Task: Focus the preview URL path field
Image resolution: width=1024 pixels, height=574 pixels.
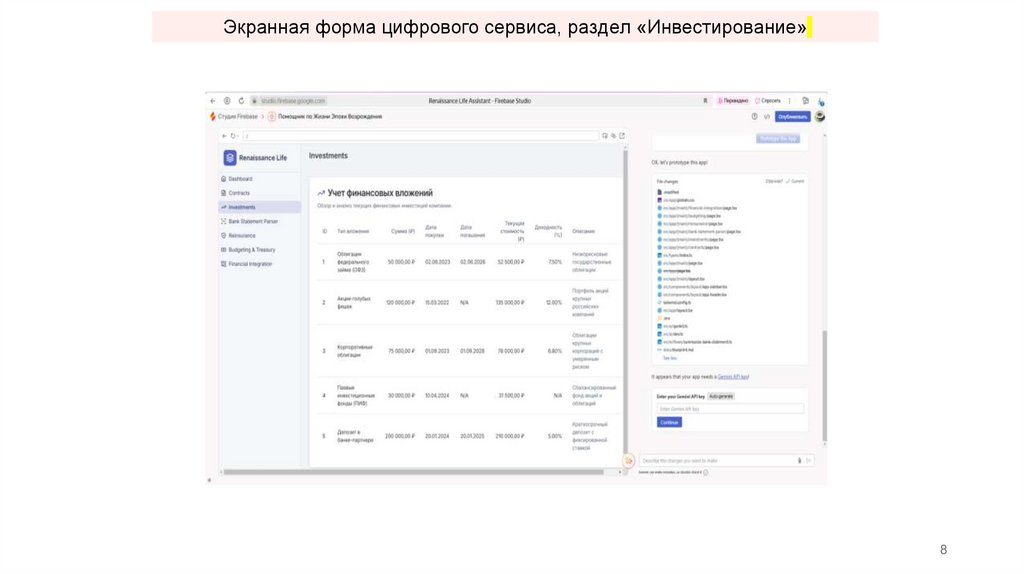Action: 421,136
